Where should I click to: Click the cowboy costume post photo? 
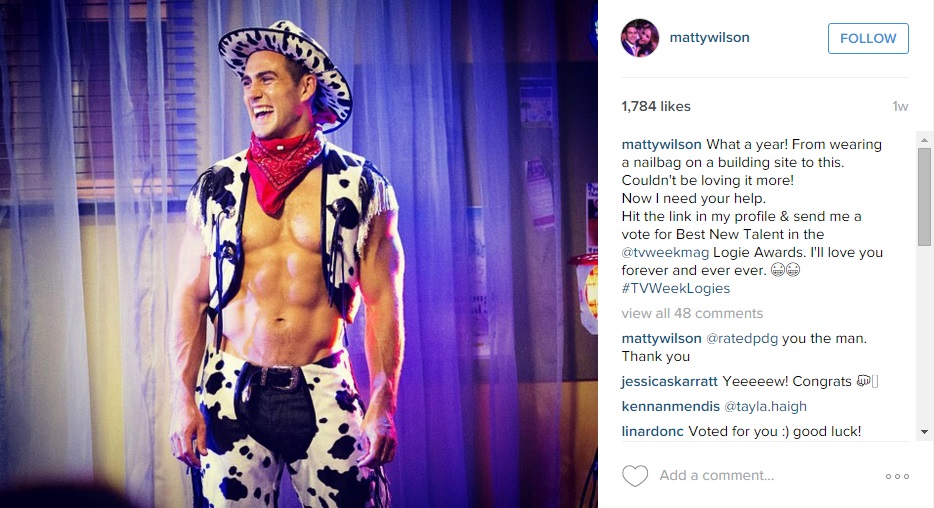(x=298, y=254)
